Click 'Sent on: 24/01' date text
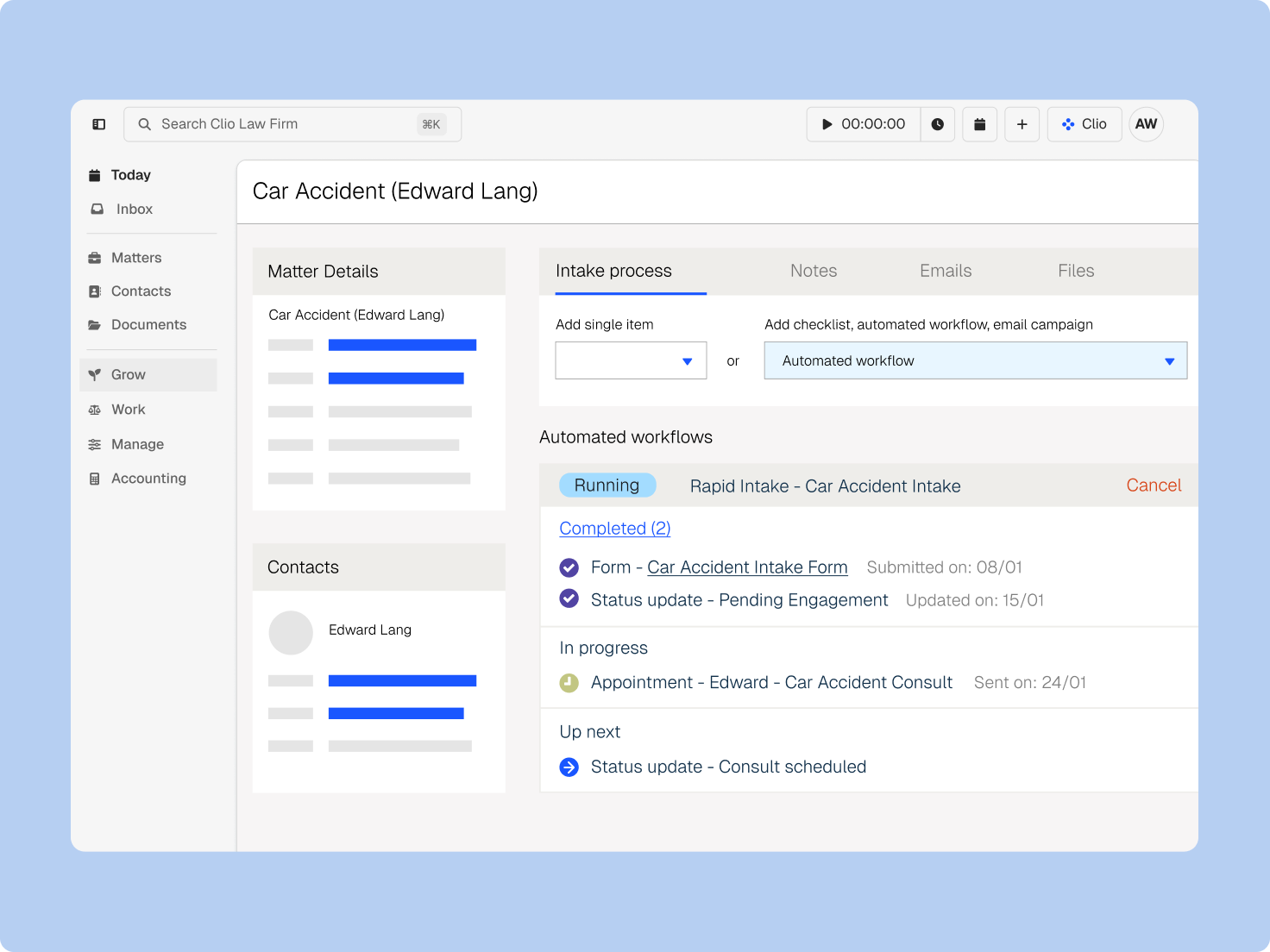 tap(1030, 683)
